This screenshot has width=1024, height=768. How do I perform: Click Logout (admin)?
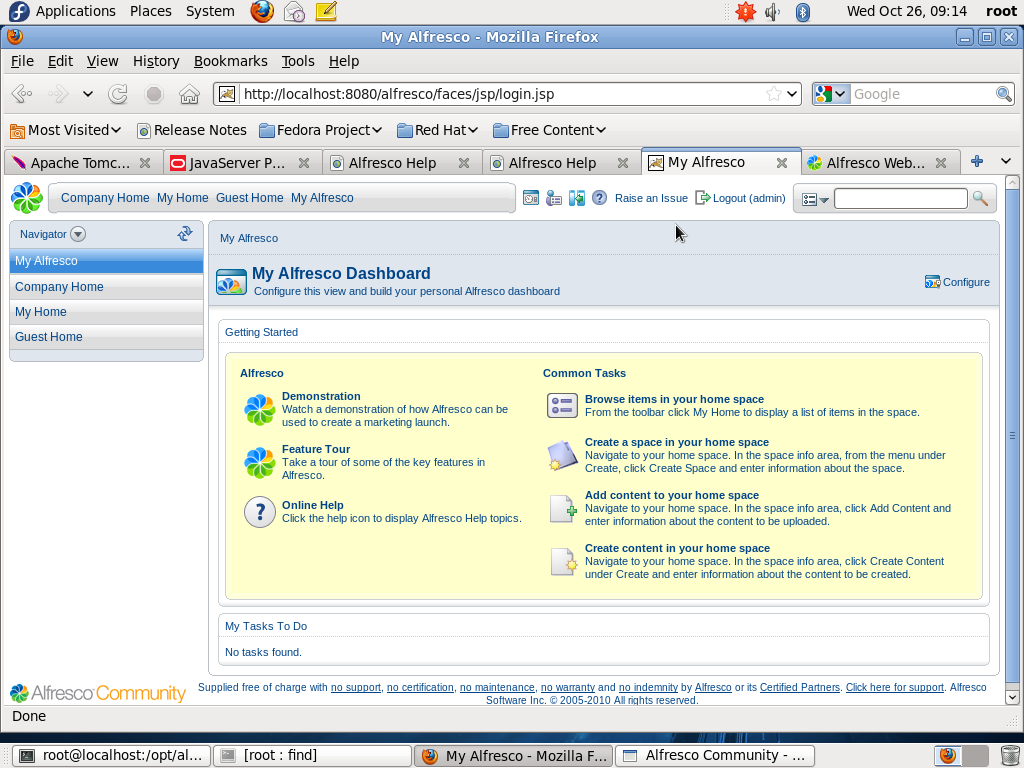coord(741,198)
